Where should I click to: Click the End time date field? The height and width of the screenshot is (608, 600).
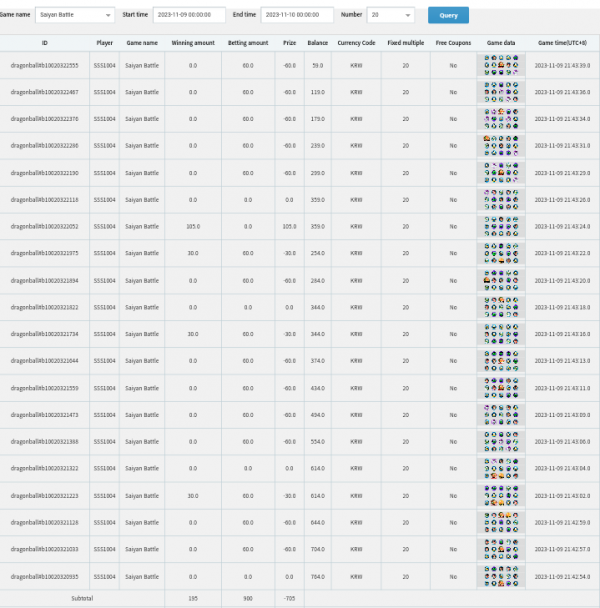click(297, 15)
